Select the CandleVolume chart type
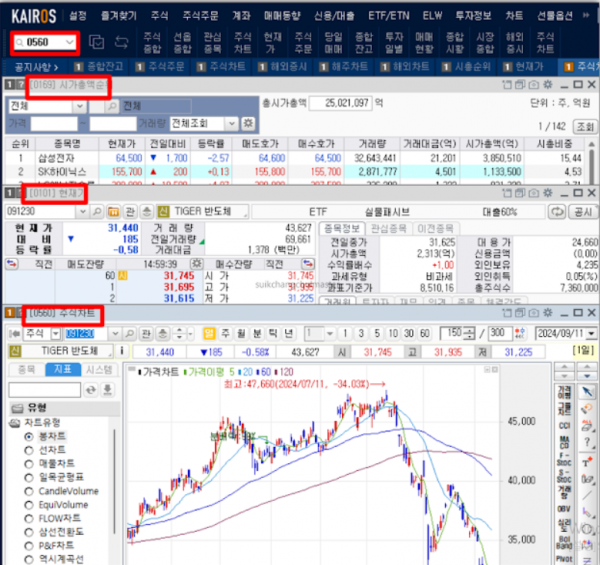Viewport: 600px width, 565px height. (61, 491)
